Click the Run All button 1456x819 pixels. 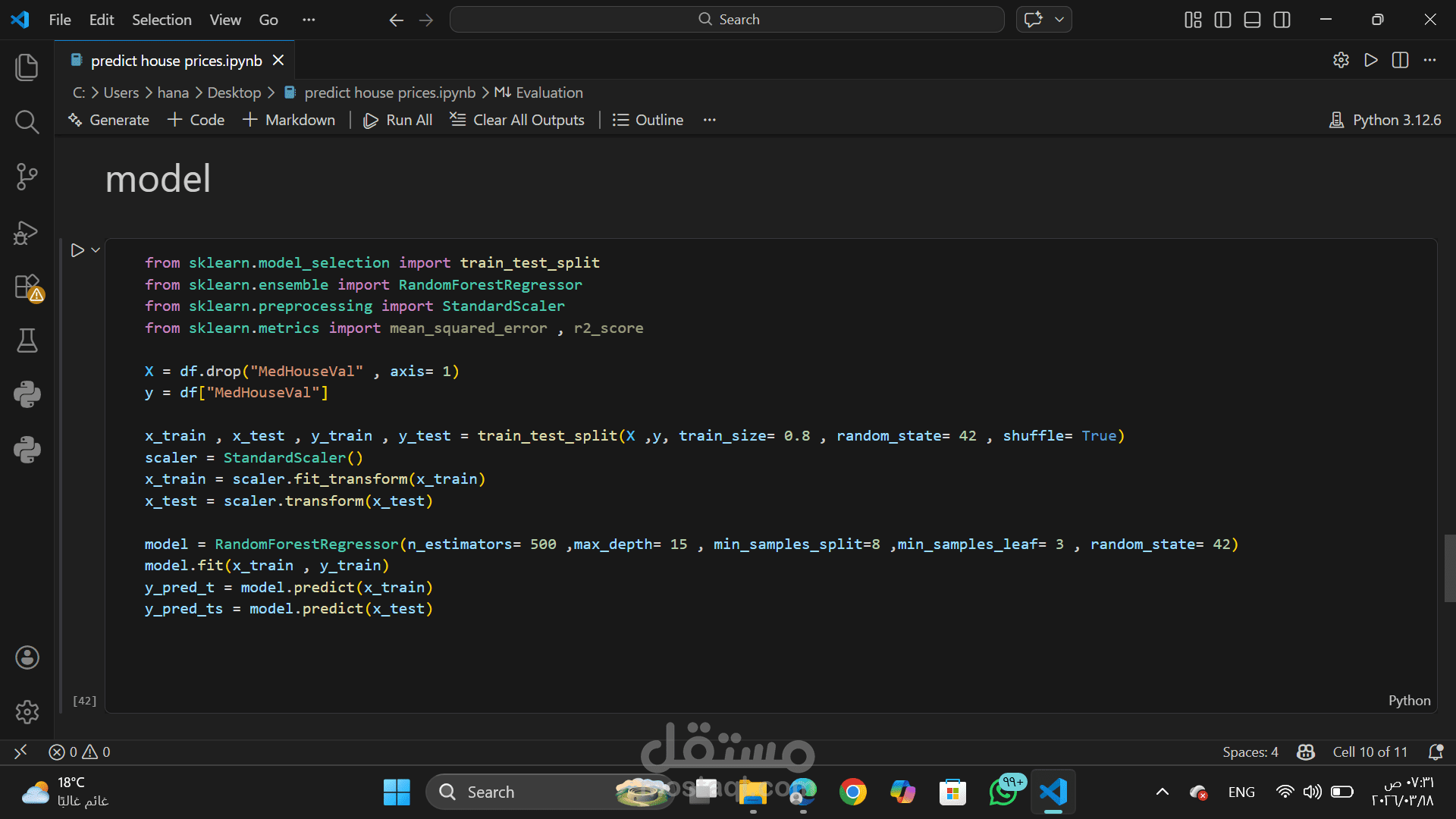click(x=398, y=120)
